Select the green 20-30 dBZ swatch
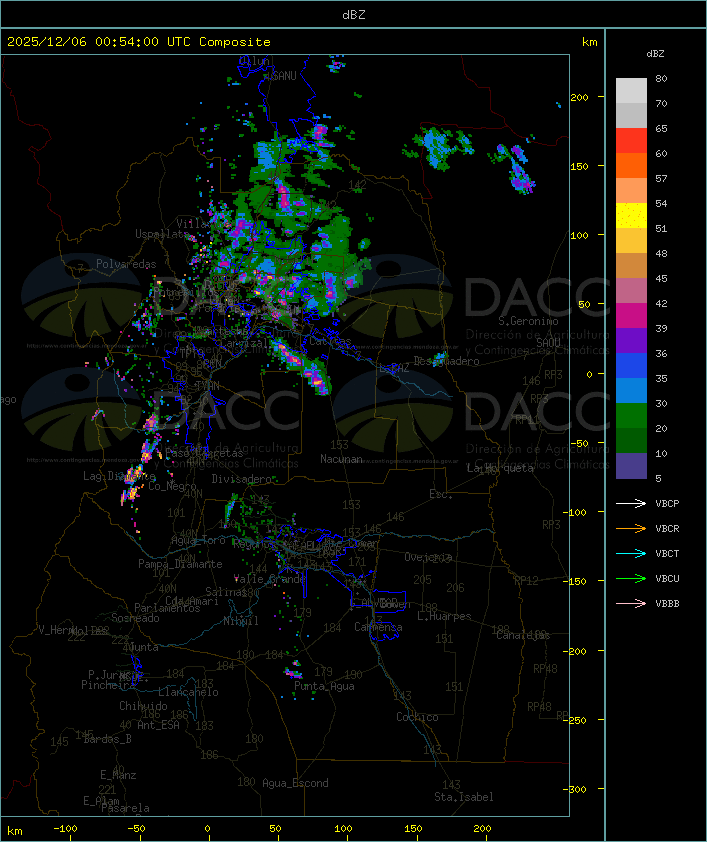The width and height of the screenshot is (707, 842). [x=631, y=416]
